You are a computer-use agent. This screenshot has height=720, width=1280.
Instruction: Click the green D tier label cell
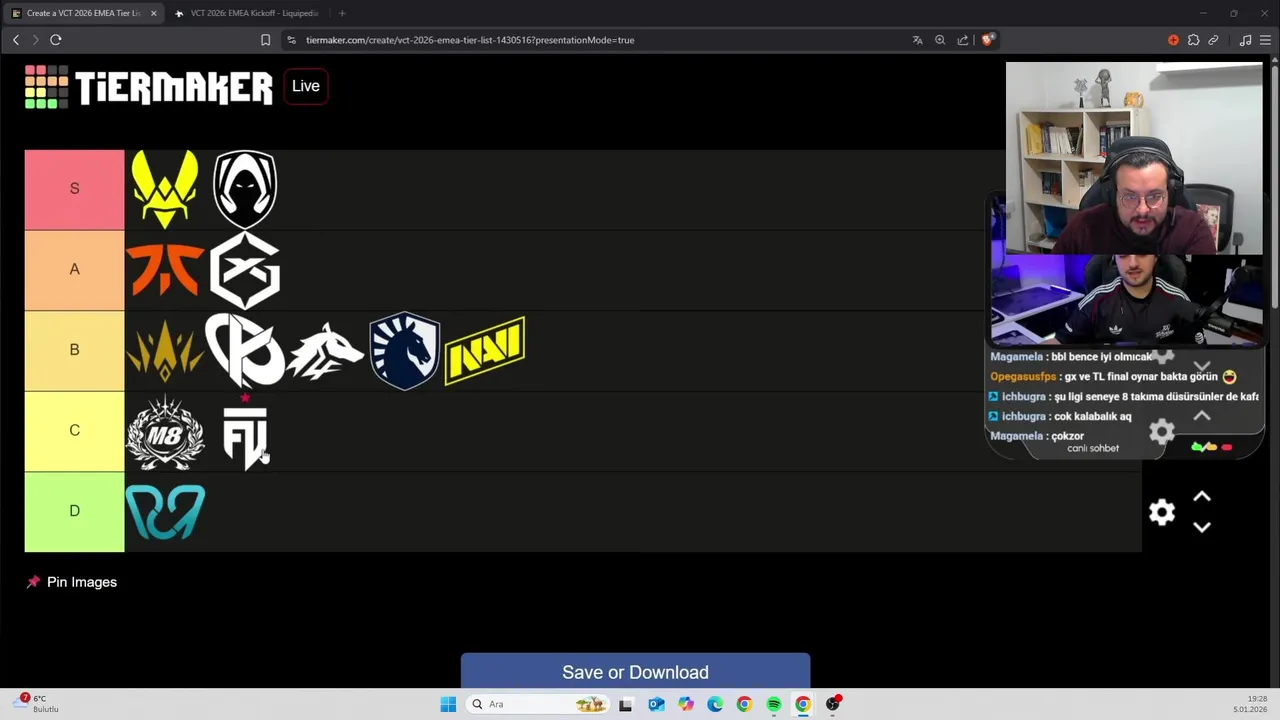coord(75,511)
